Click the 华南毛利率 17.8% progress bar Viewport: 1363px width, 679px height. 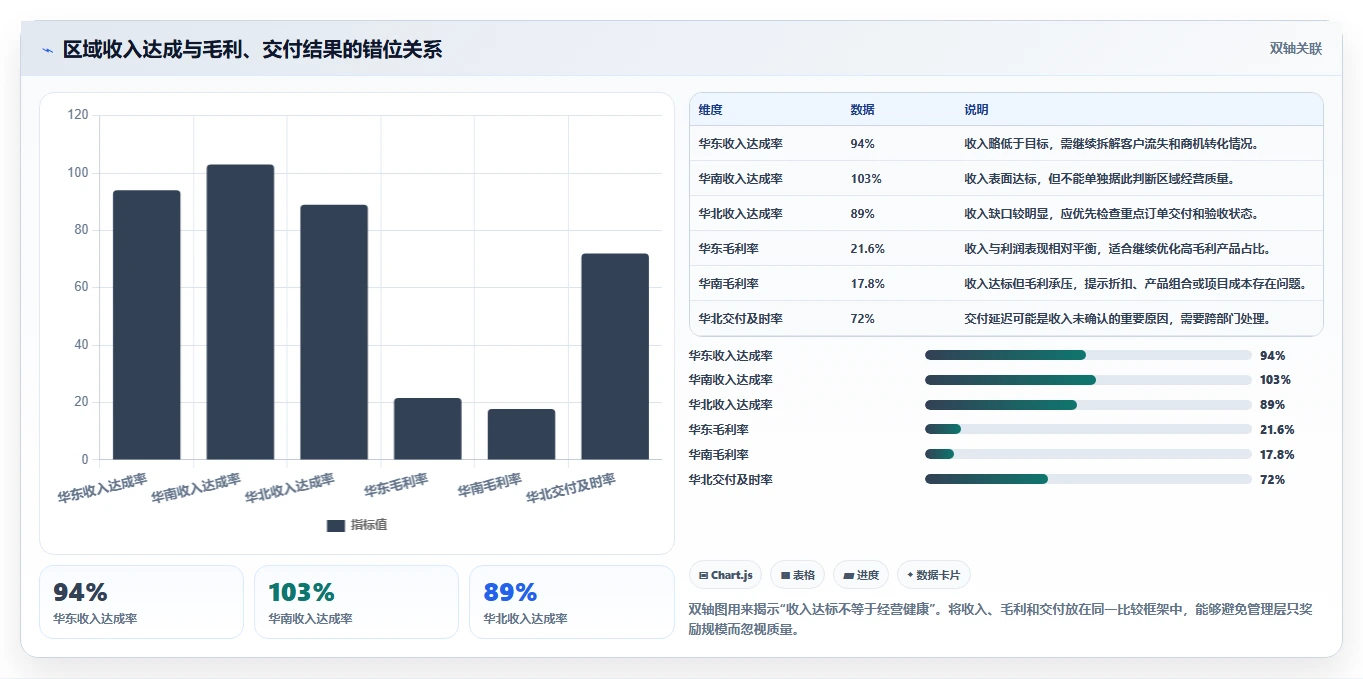(x=1088, y=454)
